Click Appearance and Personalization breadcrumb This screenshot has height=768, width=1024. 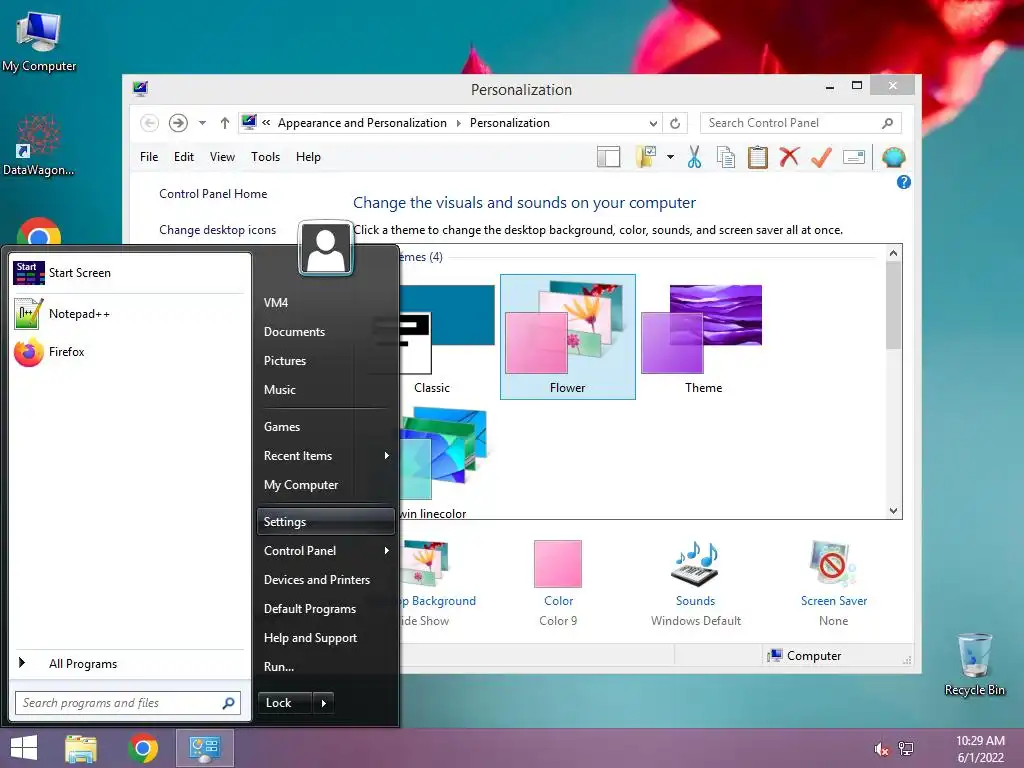point(362,123)
